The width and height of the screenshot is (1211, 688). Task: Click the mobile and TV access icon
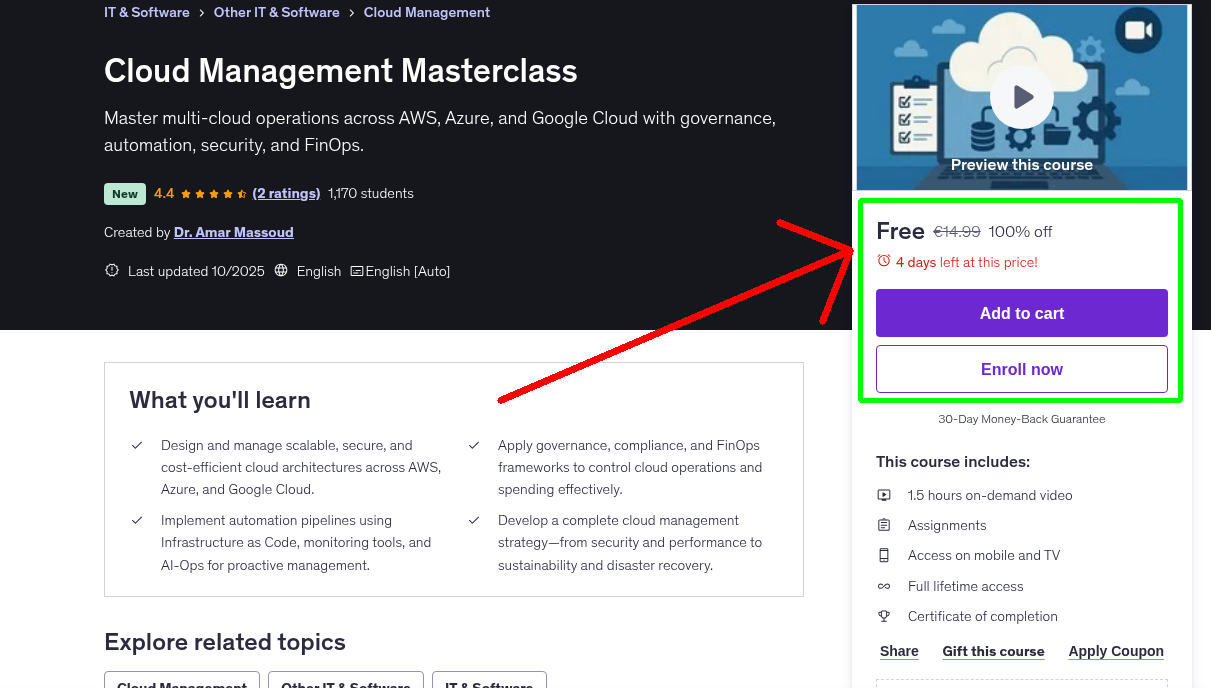click(884, 555)
